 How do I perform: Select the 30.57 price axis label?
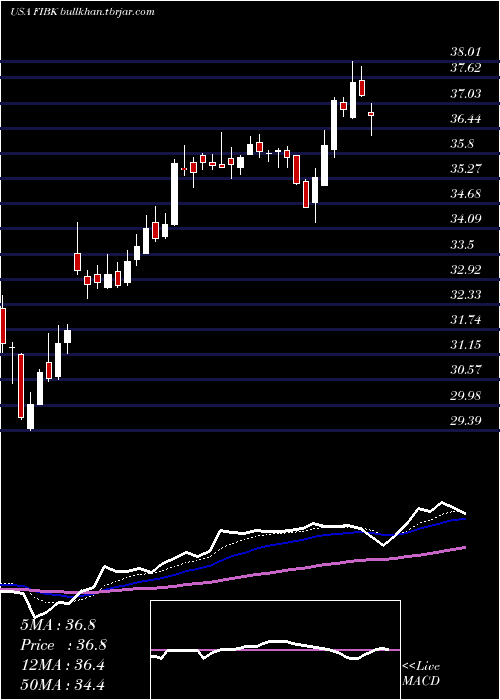point(466,370)
